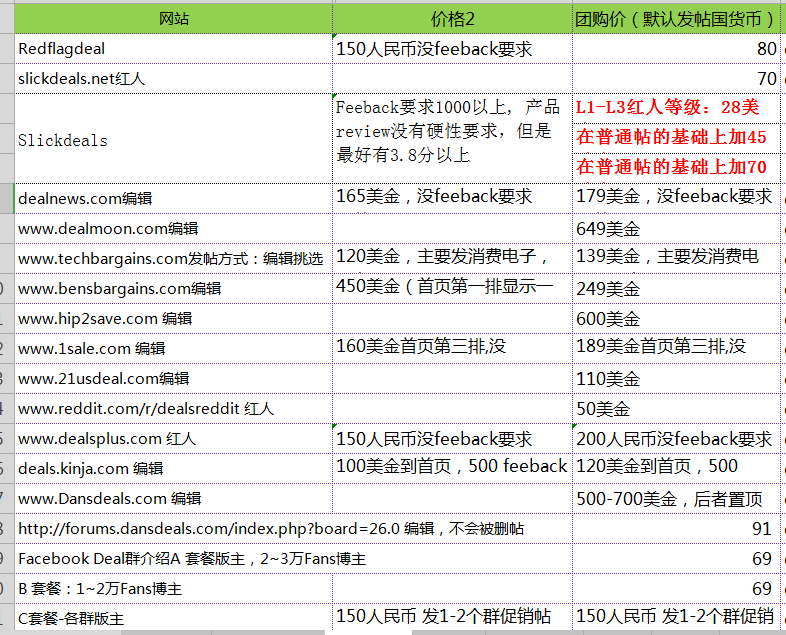Select the cell with value 80

676,49
